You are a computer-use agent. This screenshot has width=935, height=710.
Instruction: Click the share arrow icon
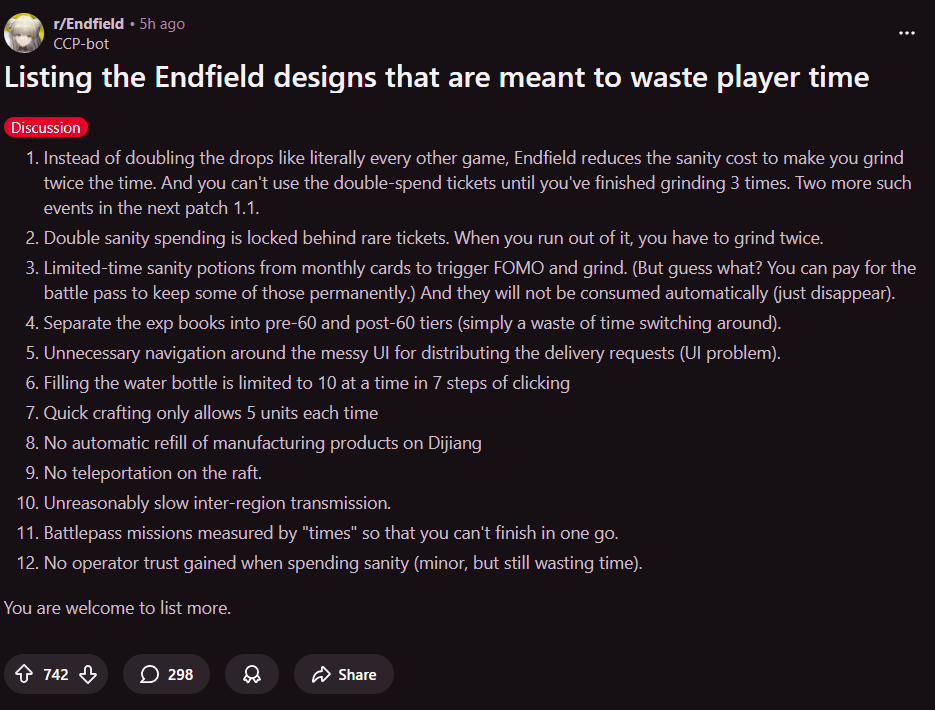[x=321, y=674]
